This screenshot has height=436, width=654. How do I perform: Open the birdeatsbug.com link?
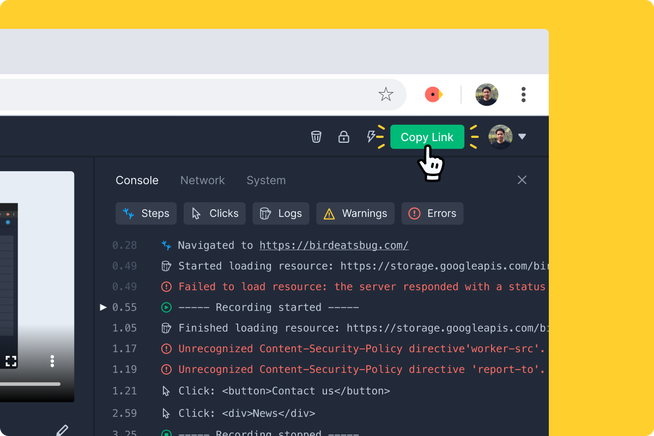(x=333, y=245)
